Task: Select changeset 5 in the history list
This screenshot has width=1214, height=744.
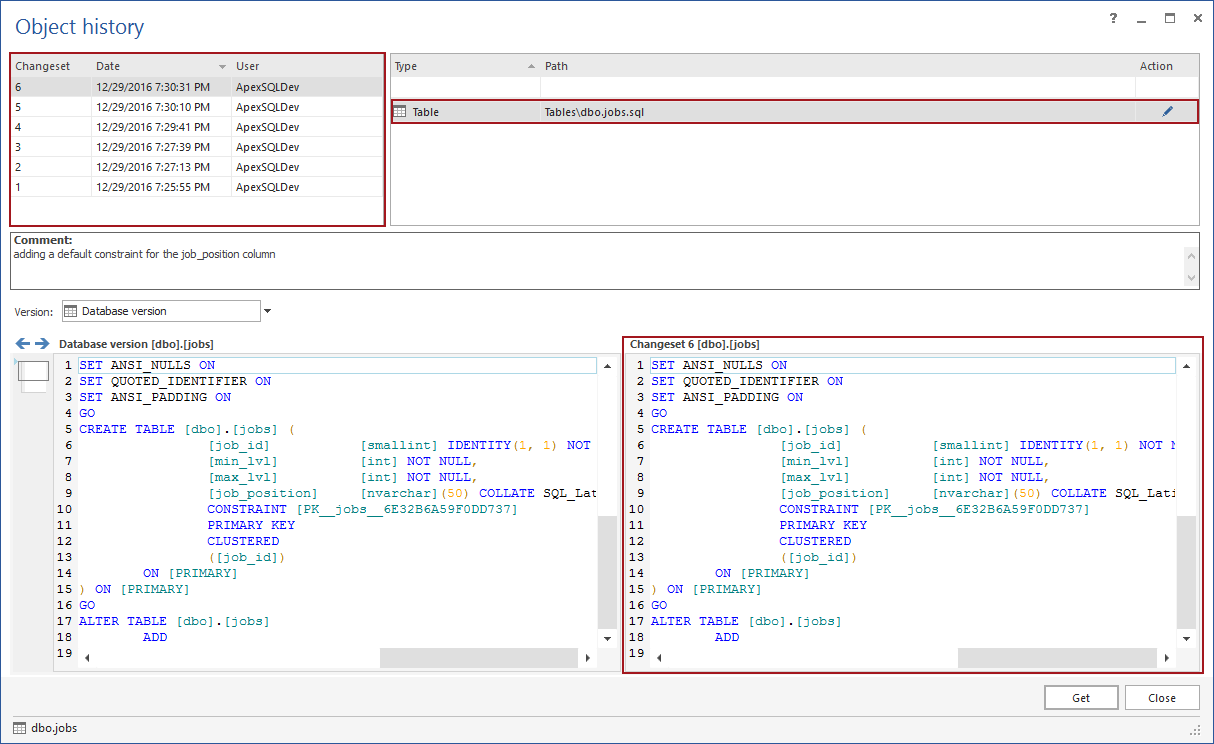Action: tap(150, 106)
